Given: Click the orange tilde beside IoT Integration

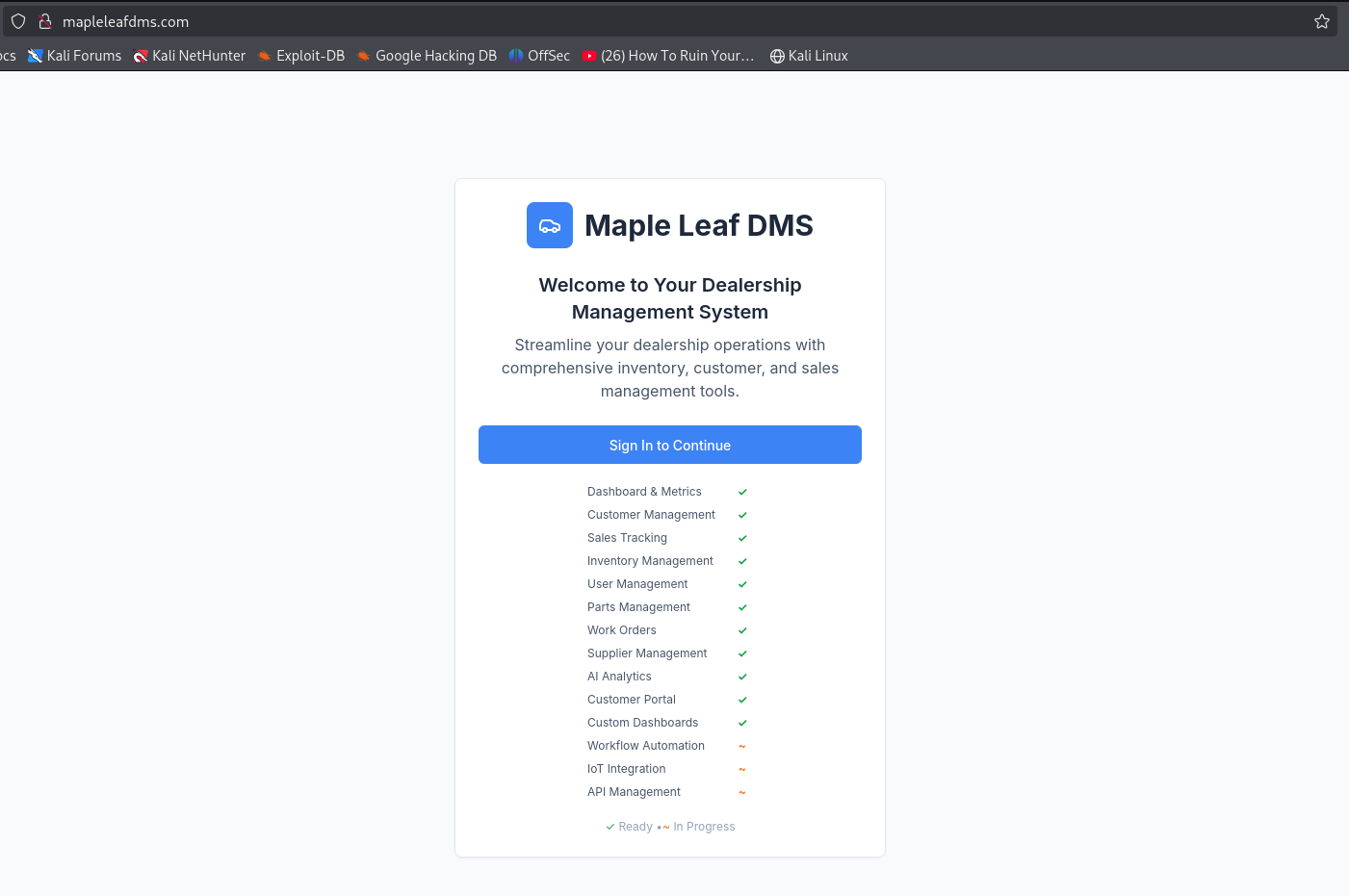Looking at the screenshot, I should click(742, 769).
